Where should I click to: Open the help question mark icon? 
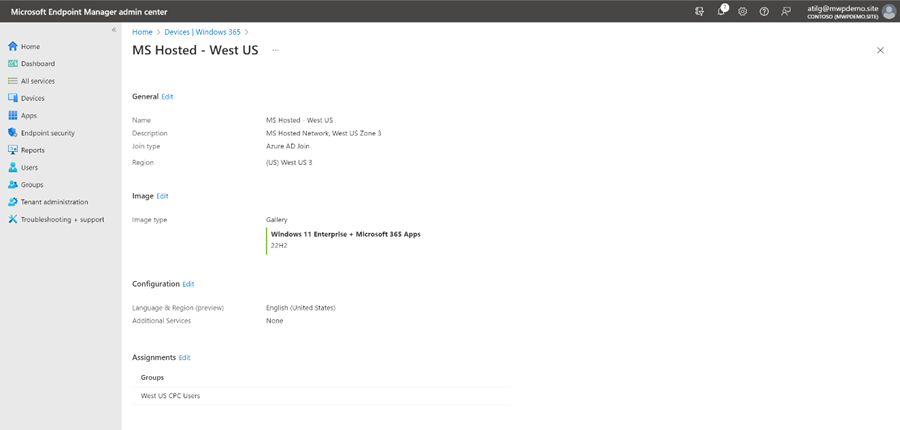pyautogui.click(x=764, y=11)
